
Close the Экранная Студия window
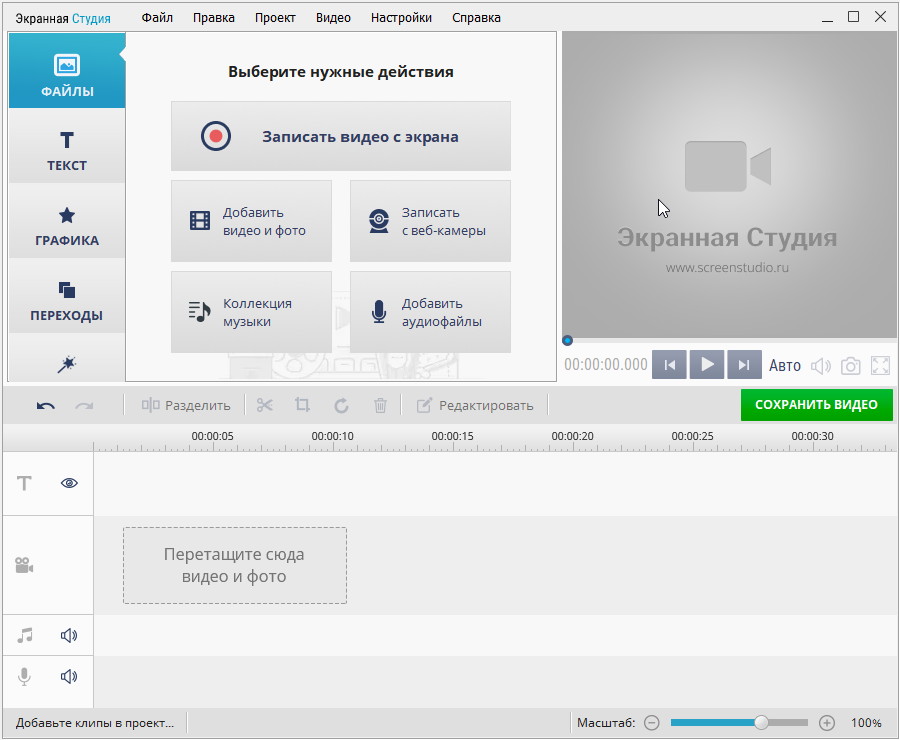point(880,17)
